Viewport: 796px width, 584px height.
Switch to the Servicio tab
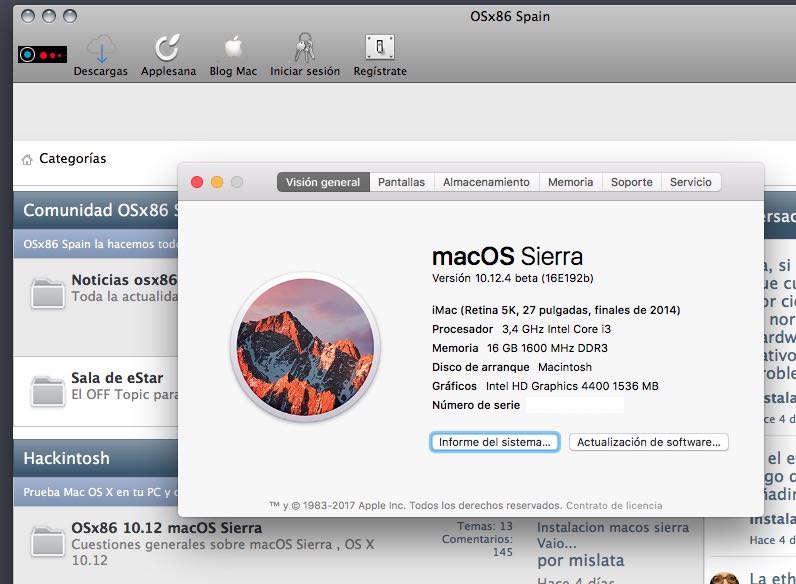coord(691,182)
